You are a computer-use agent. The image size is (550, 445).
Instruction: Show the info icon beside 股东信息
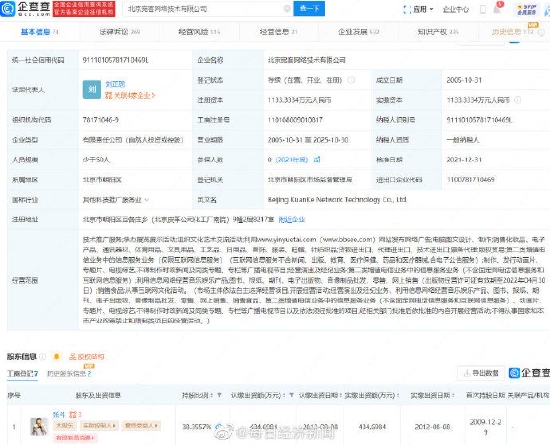click(42, 357)
